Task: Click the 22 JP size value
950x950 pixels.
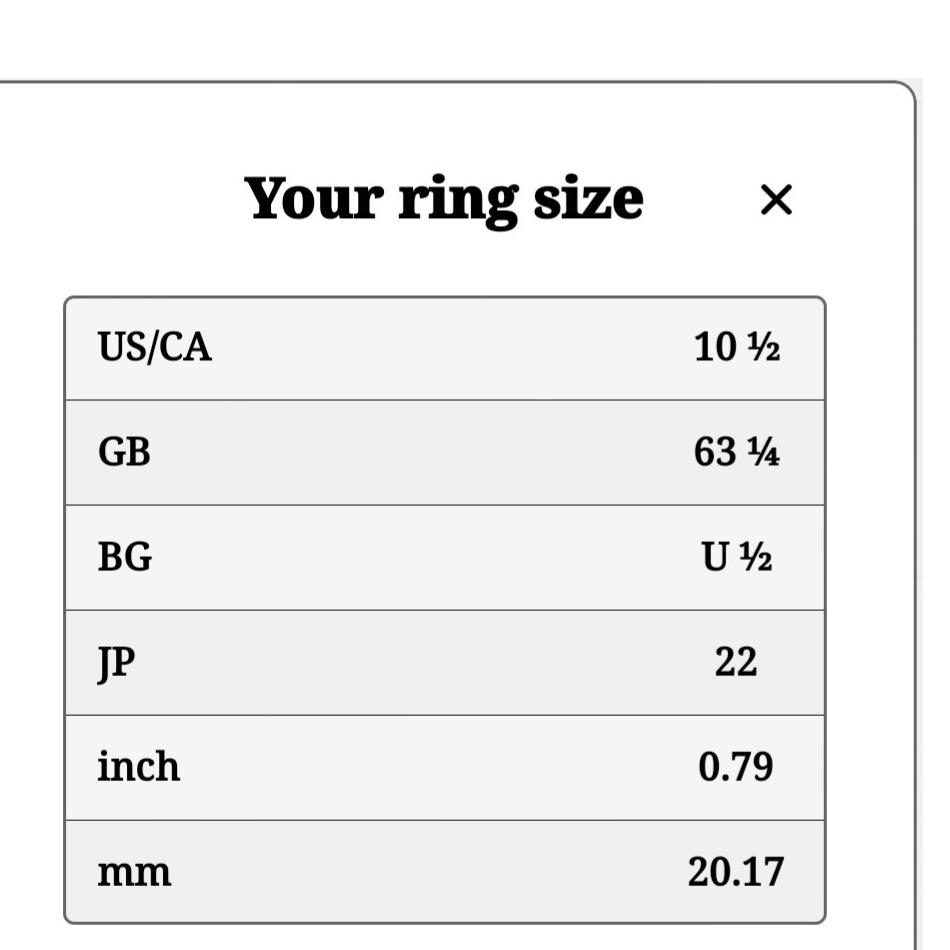Action: click(736, 662)
